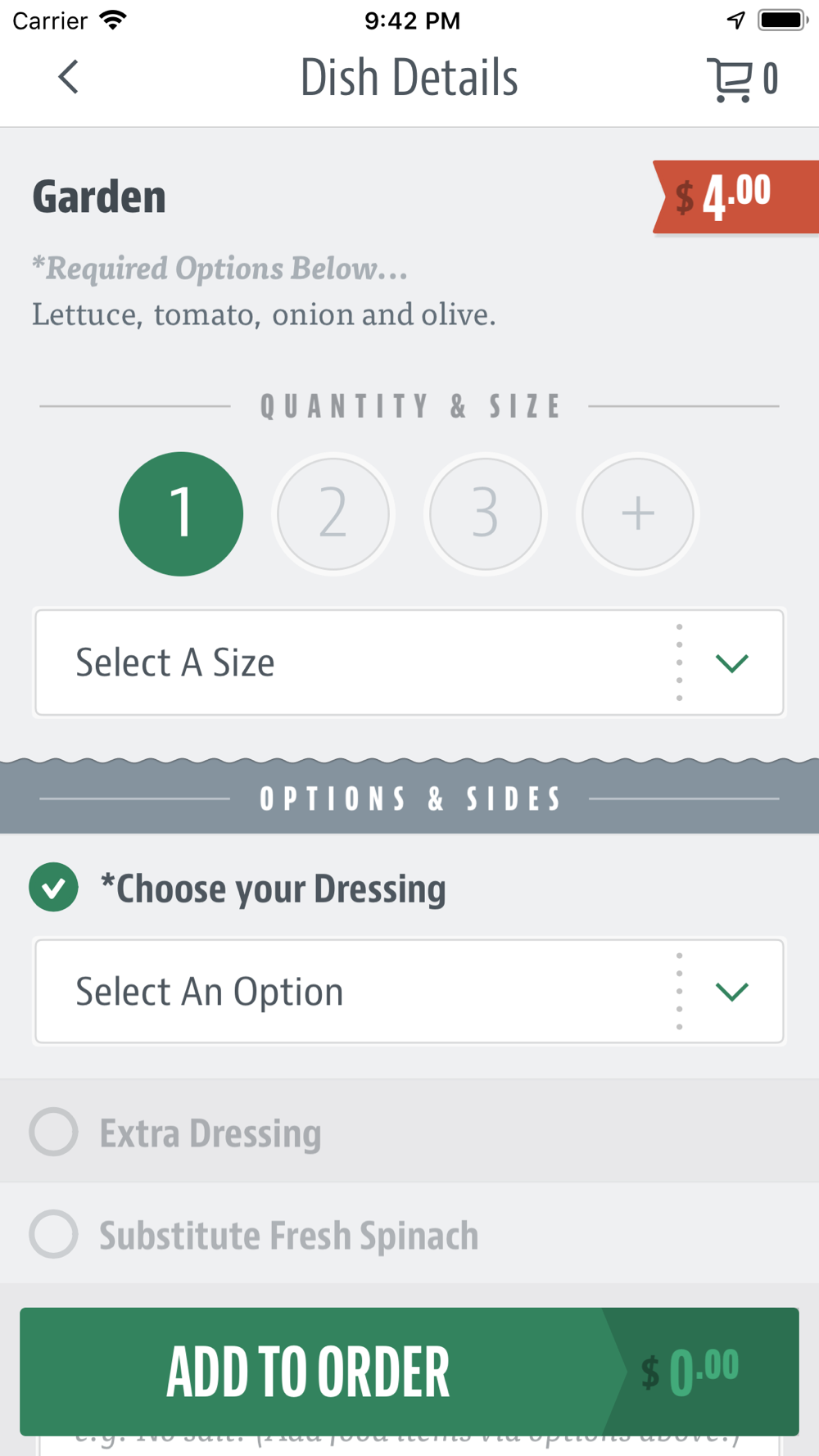
Task: Tap the Select A Size chevron
Action: click(731, 663)
